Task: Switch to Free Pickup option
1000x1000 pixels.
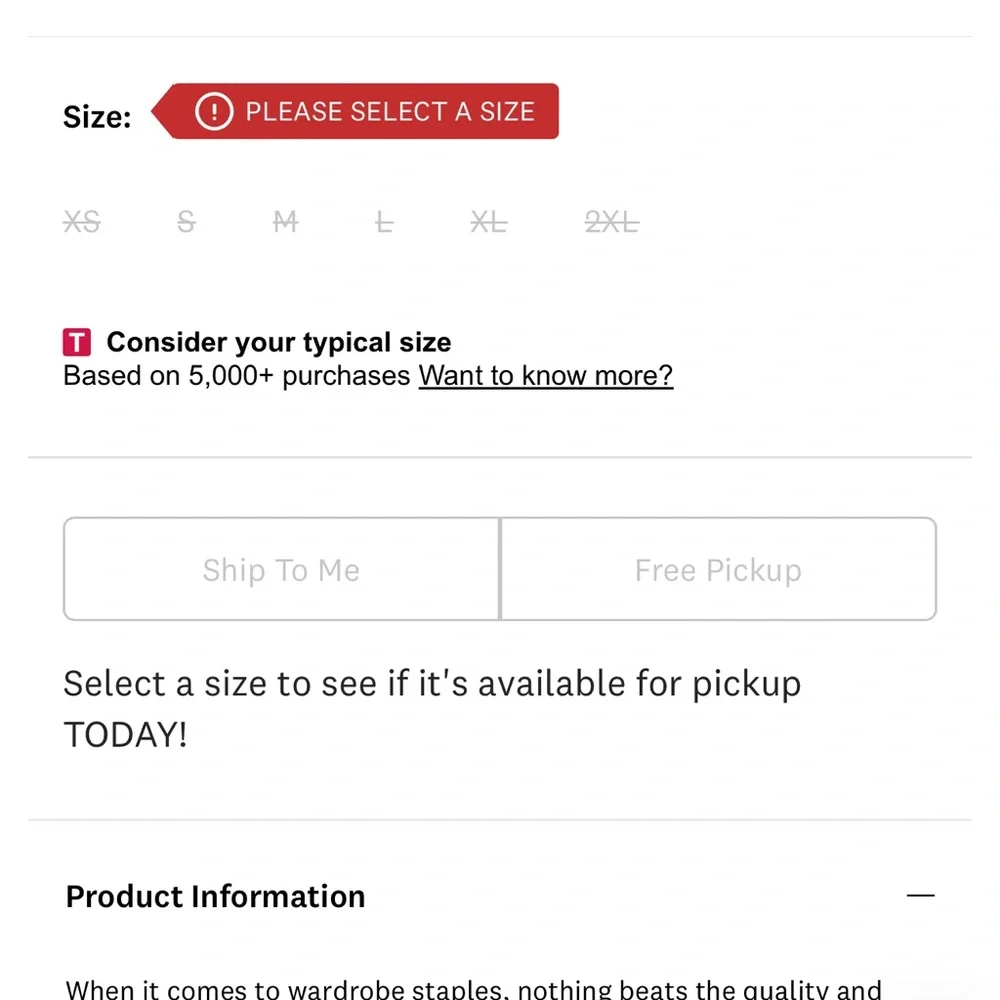Action: coord(718,569)
